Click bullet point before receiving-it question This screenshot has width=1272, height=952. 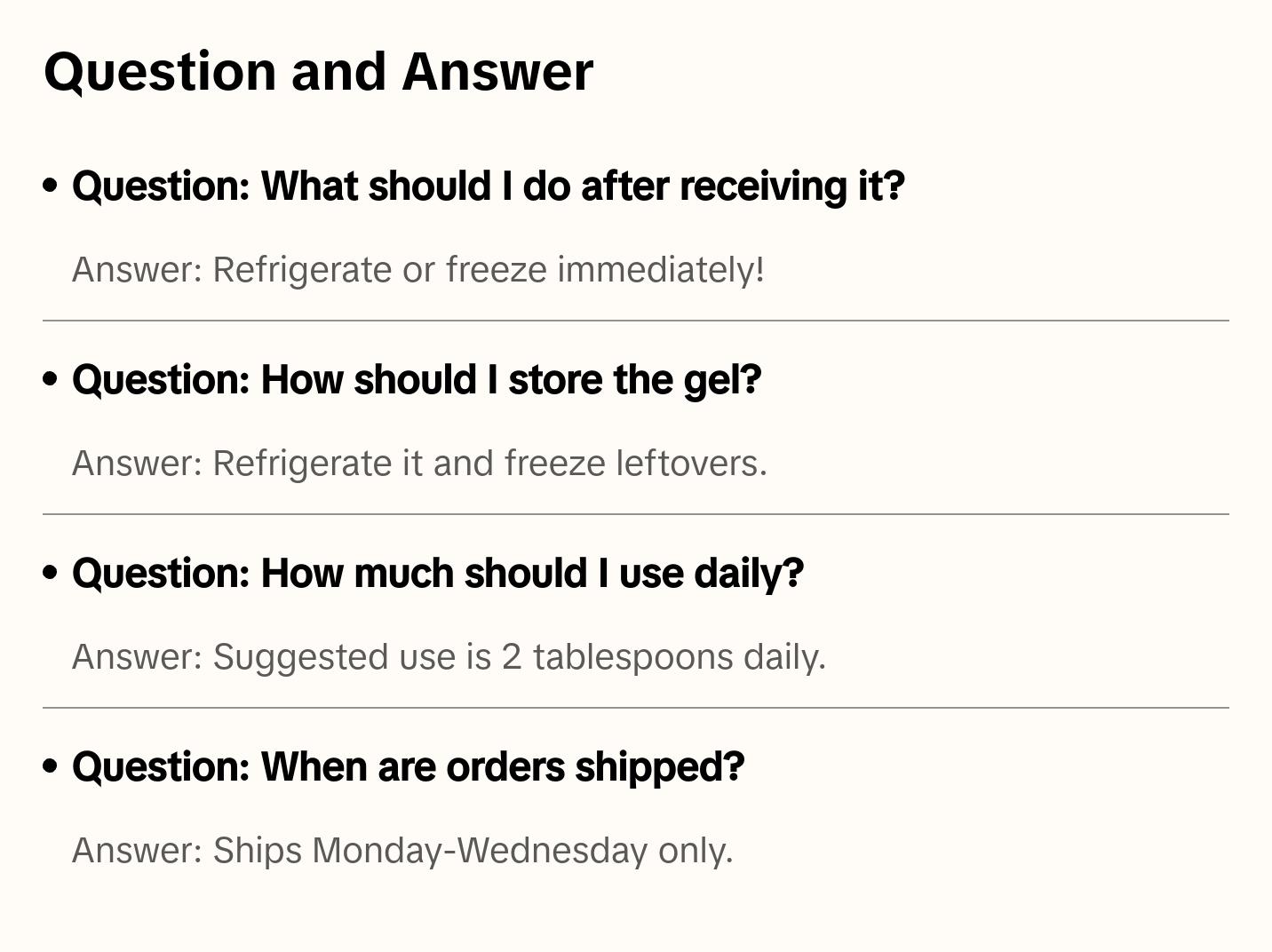click(51, 186)
